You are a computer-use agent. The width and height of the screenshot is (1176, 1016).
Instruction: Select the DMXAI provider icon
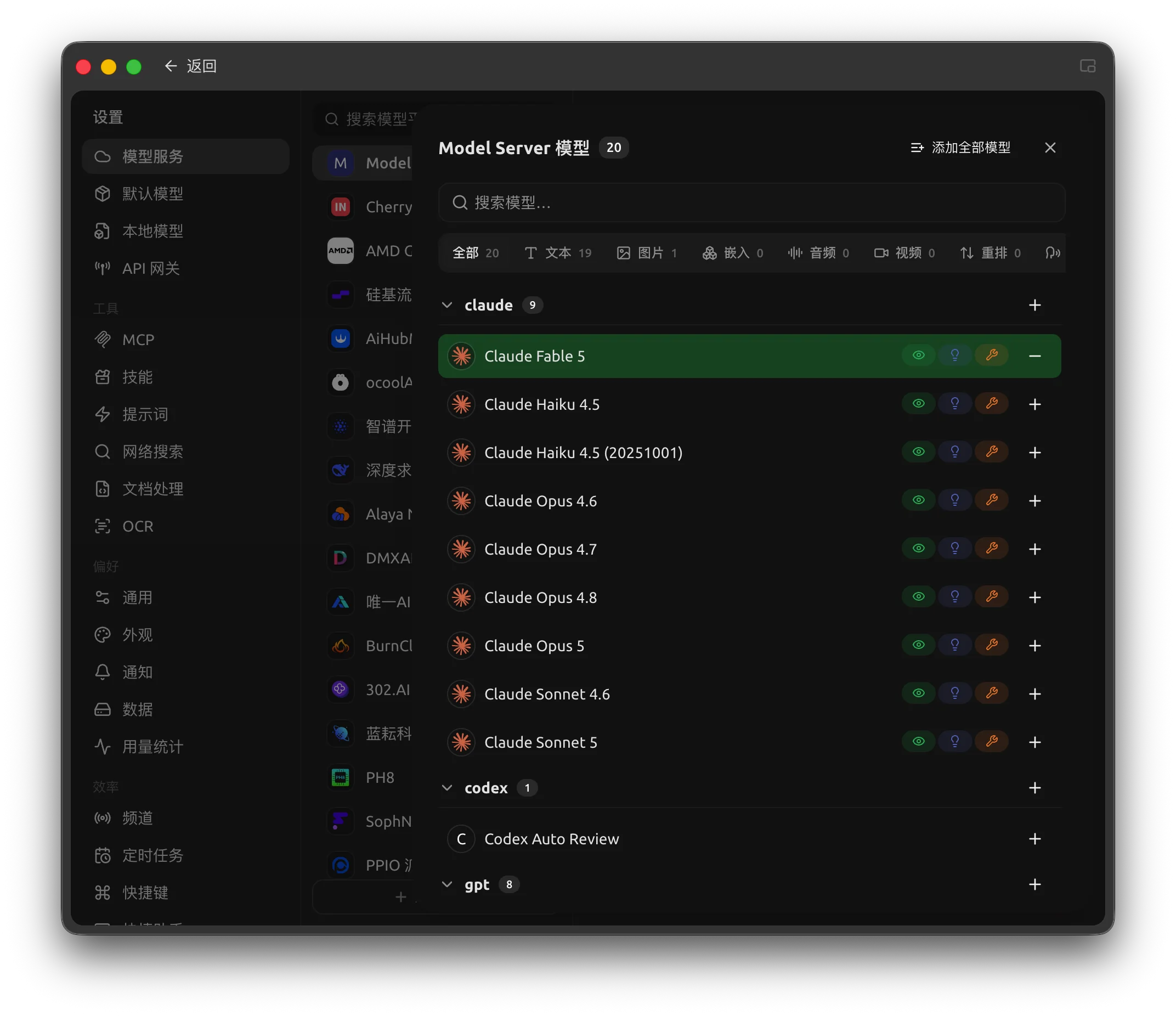(x=340, y=557)
